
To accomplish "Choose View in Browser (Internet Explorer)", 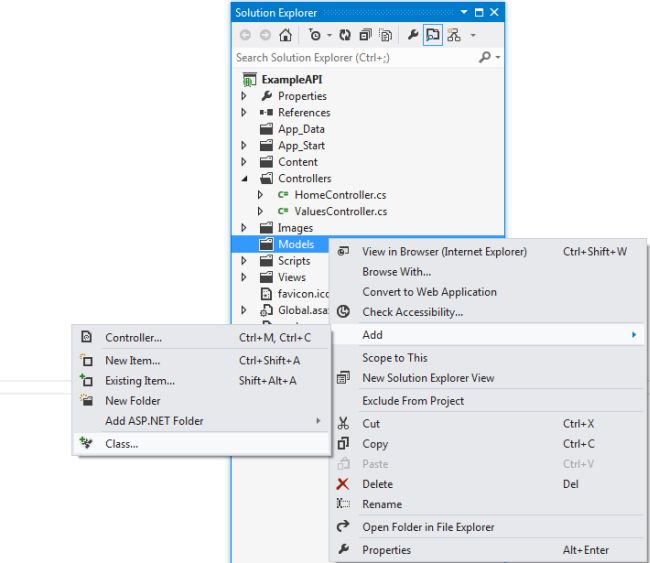I will 444,252.
